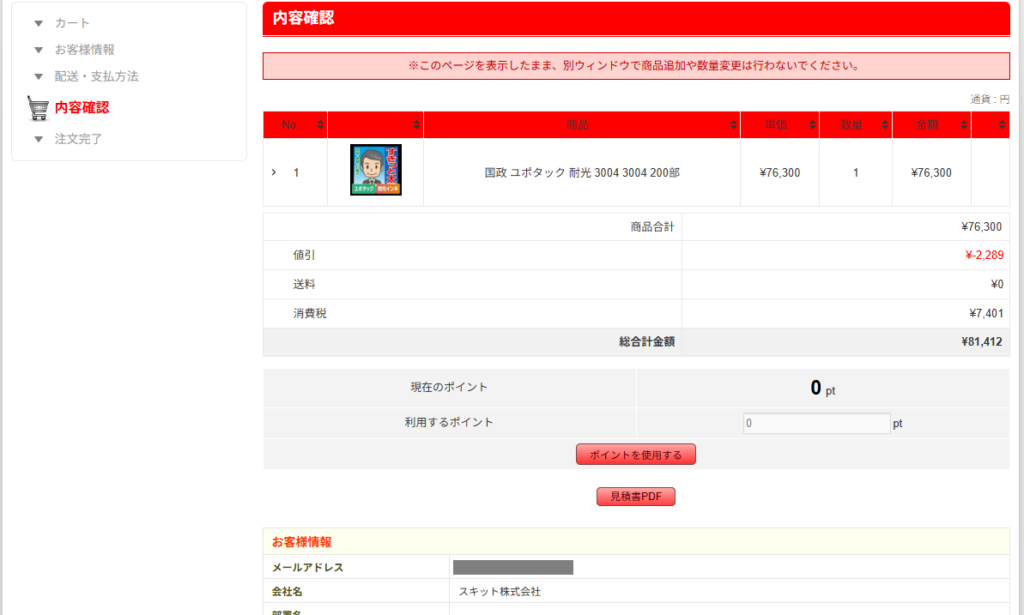Go to カート step in sidebar

(72, 24)
